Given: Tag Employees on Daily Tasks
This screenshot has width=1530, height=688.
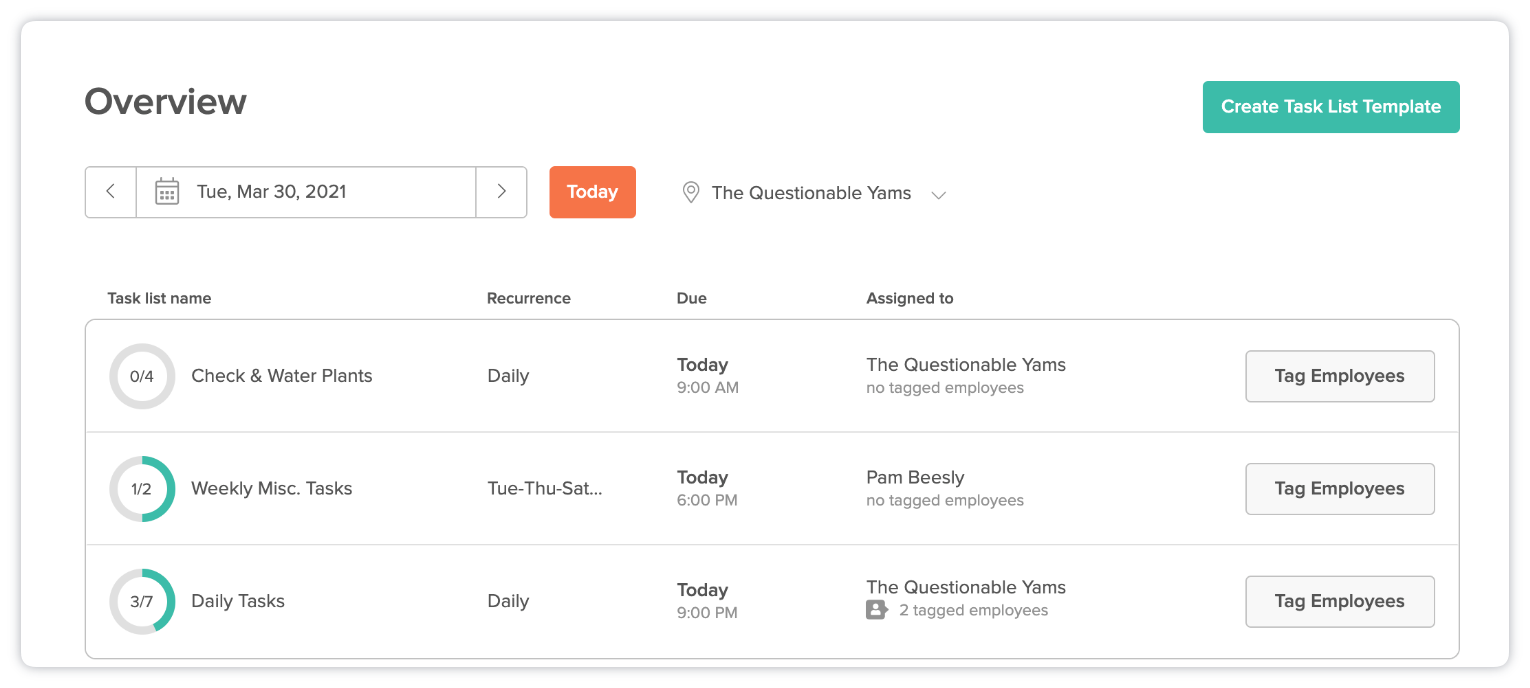Looking at the screenshot, I should pyautogui.click(x=1340, y=601).
